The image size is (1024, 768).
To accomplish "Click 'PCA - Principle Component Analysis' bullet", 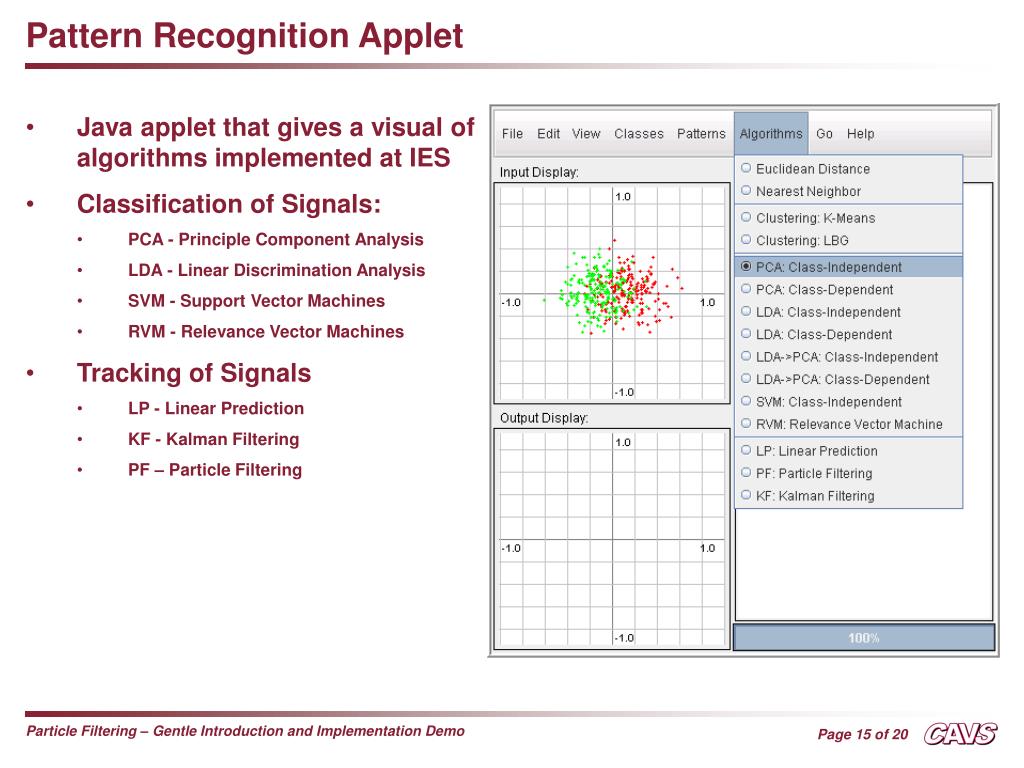I will (276, 240).
